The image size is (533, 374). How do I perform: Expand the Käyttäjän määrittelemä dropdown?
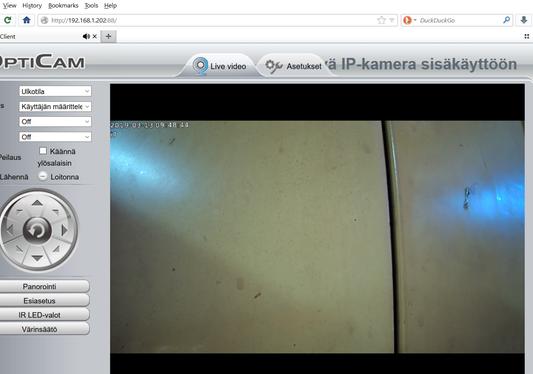55,106
